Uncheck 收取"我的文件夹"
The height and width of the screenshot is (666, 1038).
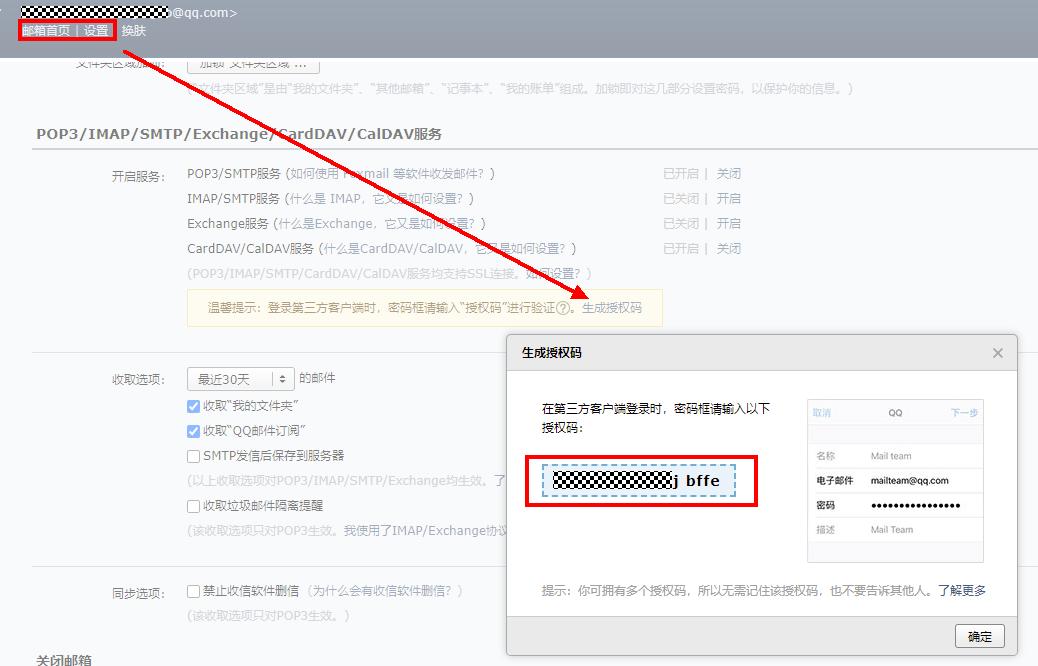pyautogui.click(x=192, y=406)
